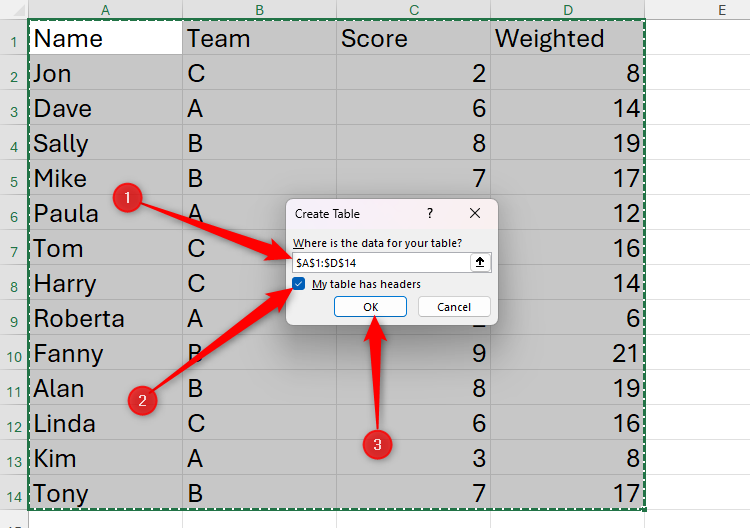The image size is (750, 528).
Task: Toggle the My table has headers checkbox
Action: click(299, 284)
